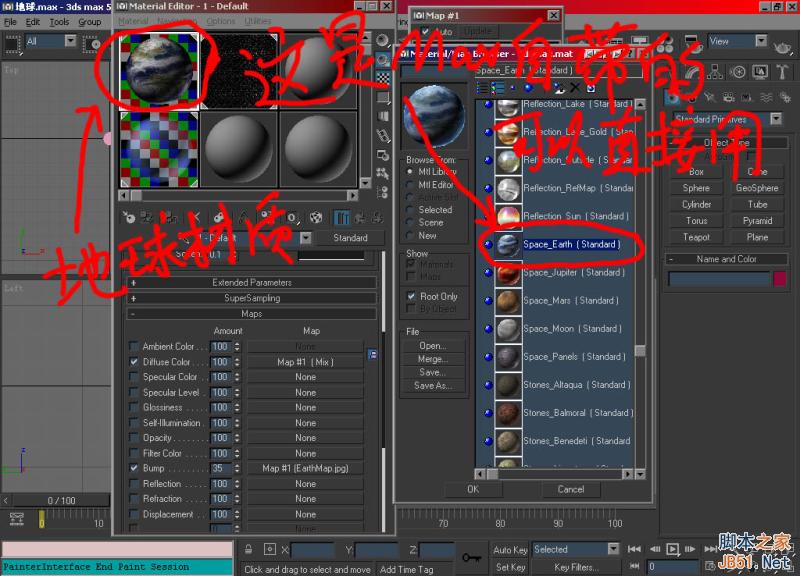This screenshot has height=576, width=800.
Task: Click the Tools menu in the main menu bar
Action: 60,20
